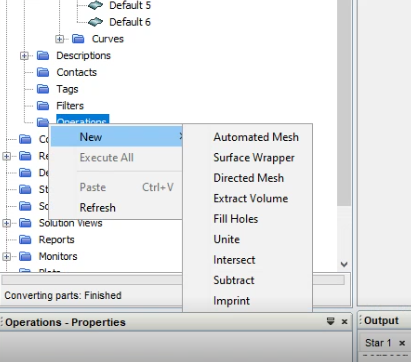Click the Converting parts: Finished status text

click(x=63, y=295)
